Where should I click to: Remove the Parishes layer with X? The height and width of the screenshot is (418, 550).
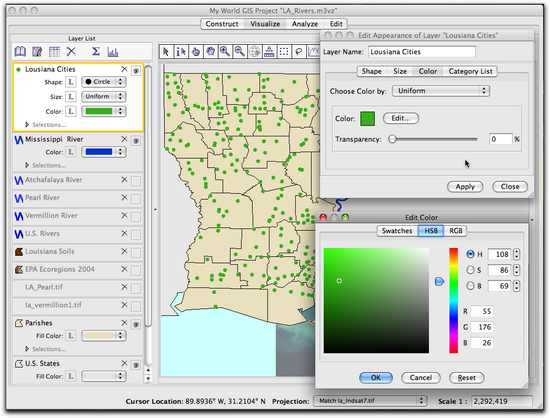click(124, 323)
